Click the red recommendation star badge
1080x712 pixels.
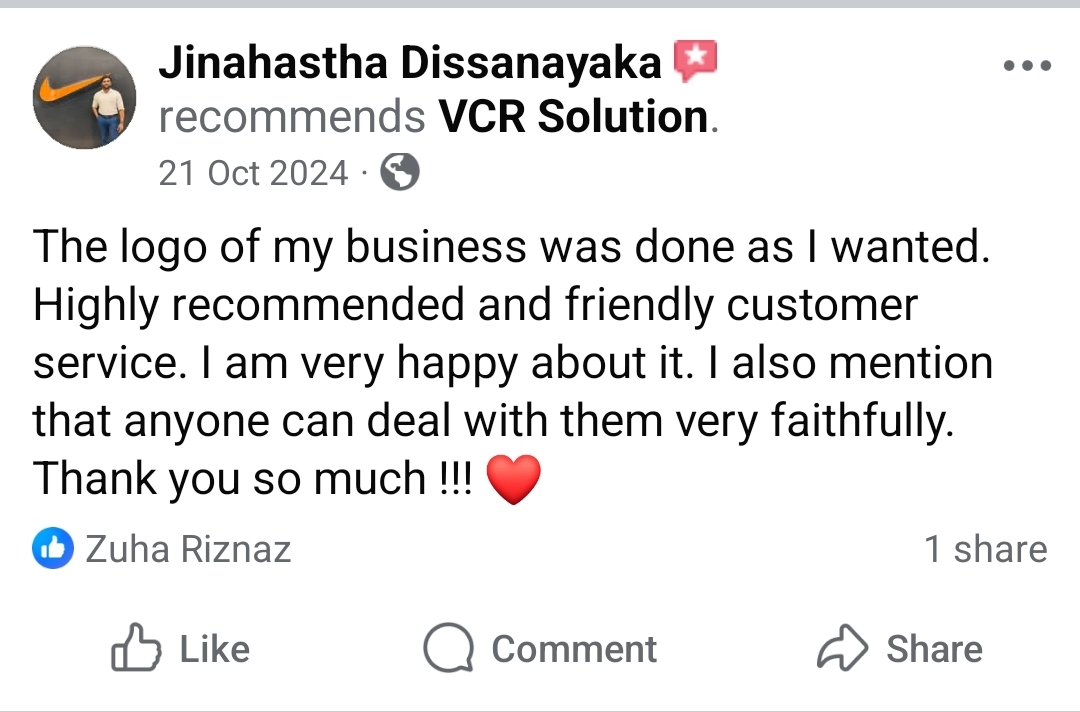click(695, 64)
